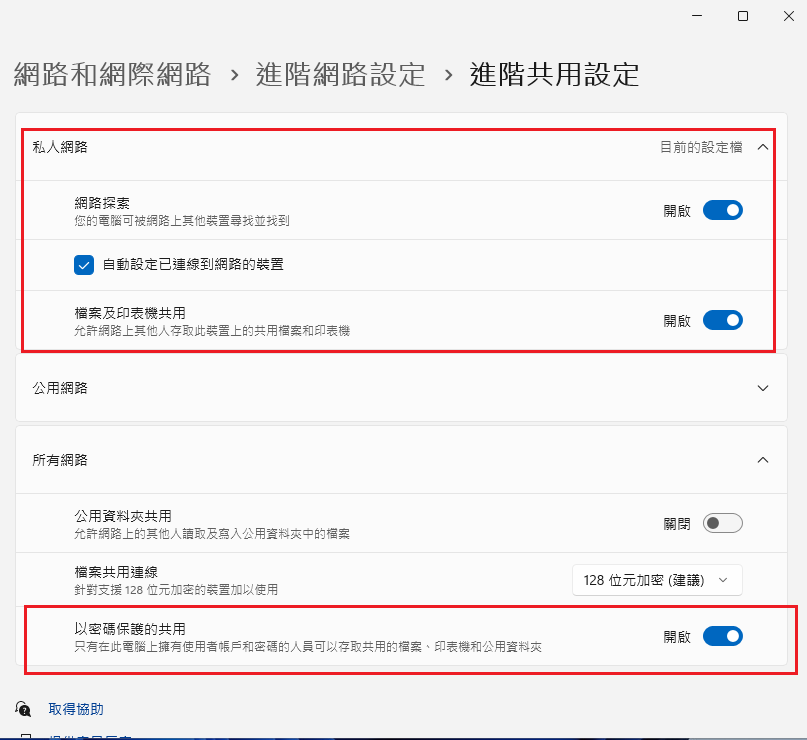The image size is (807, 740).
Task: Click the Get help question mark icon
Action: click(x=22, y=708)
